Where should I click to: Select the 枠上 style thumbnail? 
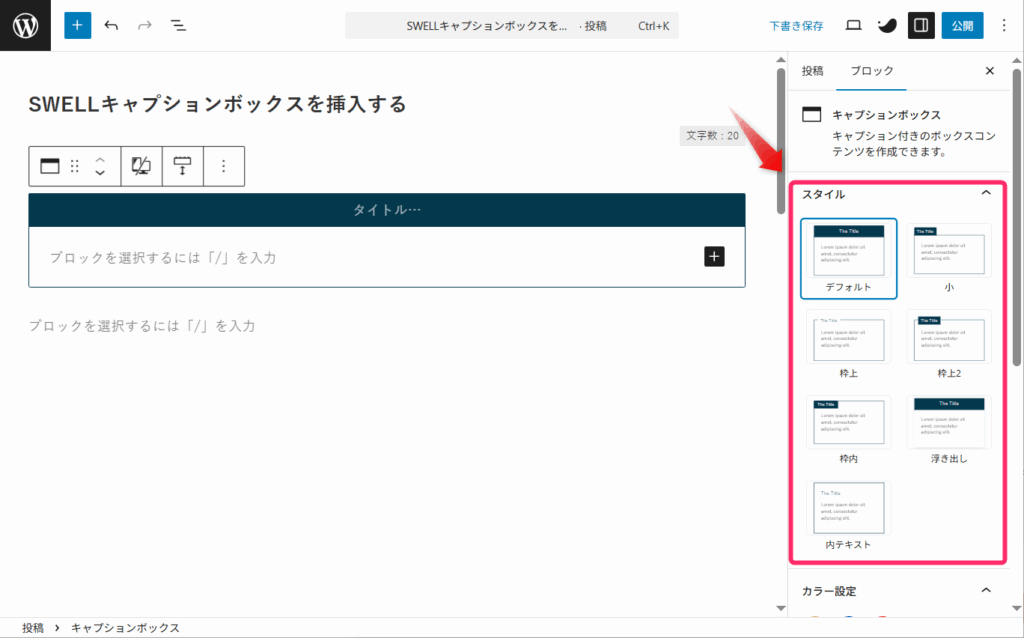[848, 344]
